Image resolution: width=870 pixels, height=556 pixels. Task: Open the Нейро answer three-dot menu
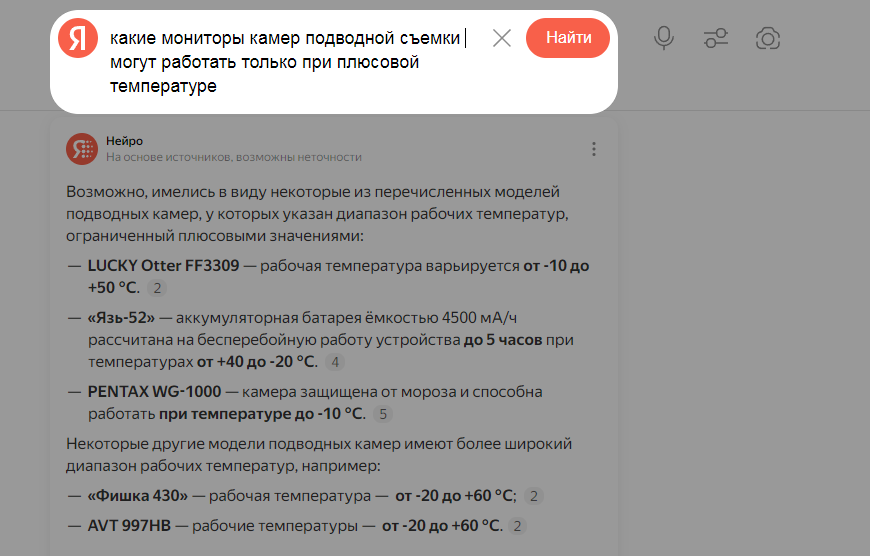[594, 149]
